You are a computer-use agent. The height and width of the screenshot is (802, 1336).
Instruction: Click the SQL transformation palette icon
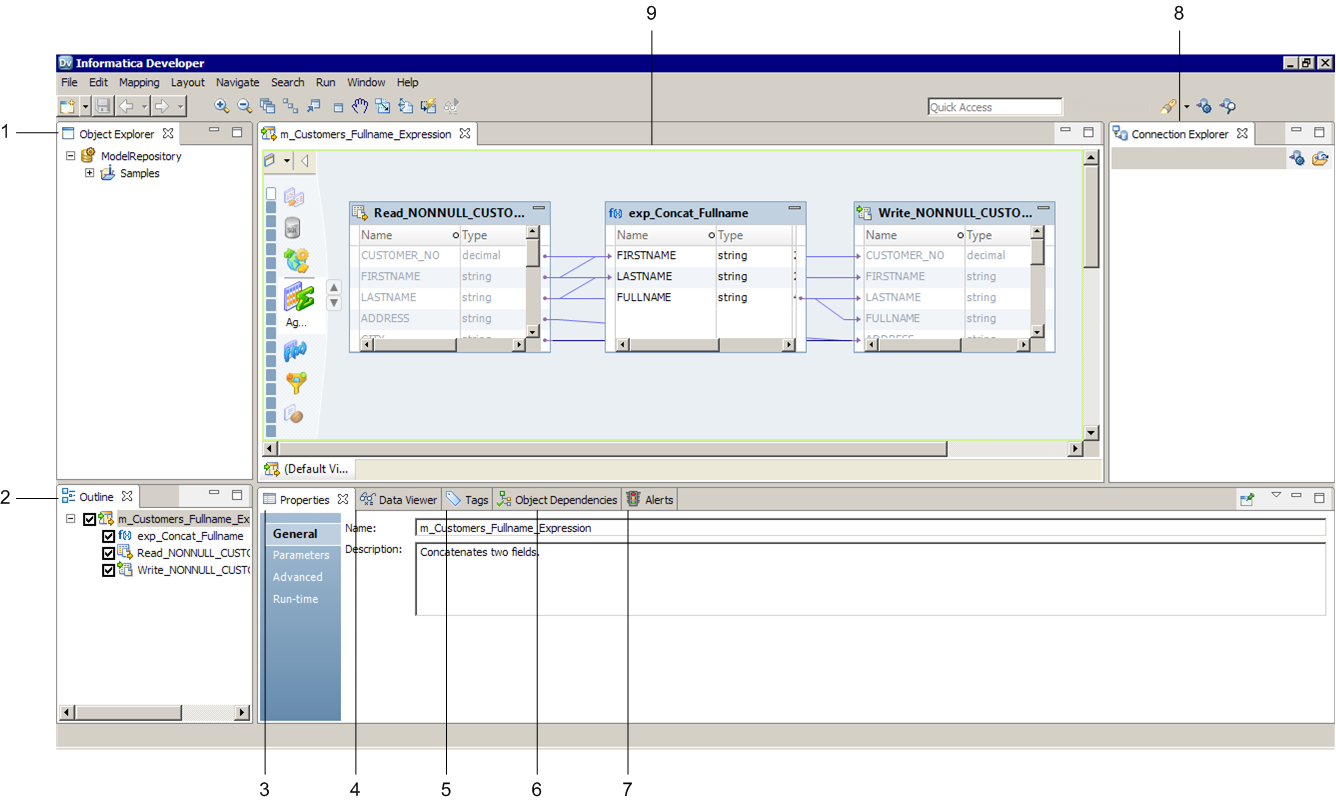coord(292,228)
